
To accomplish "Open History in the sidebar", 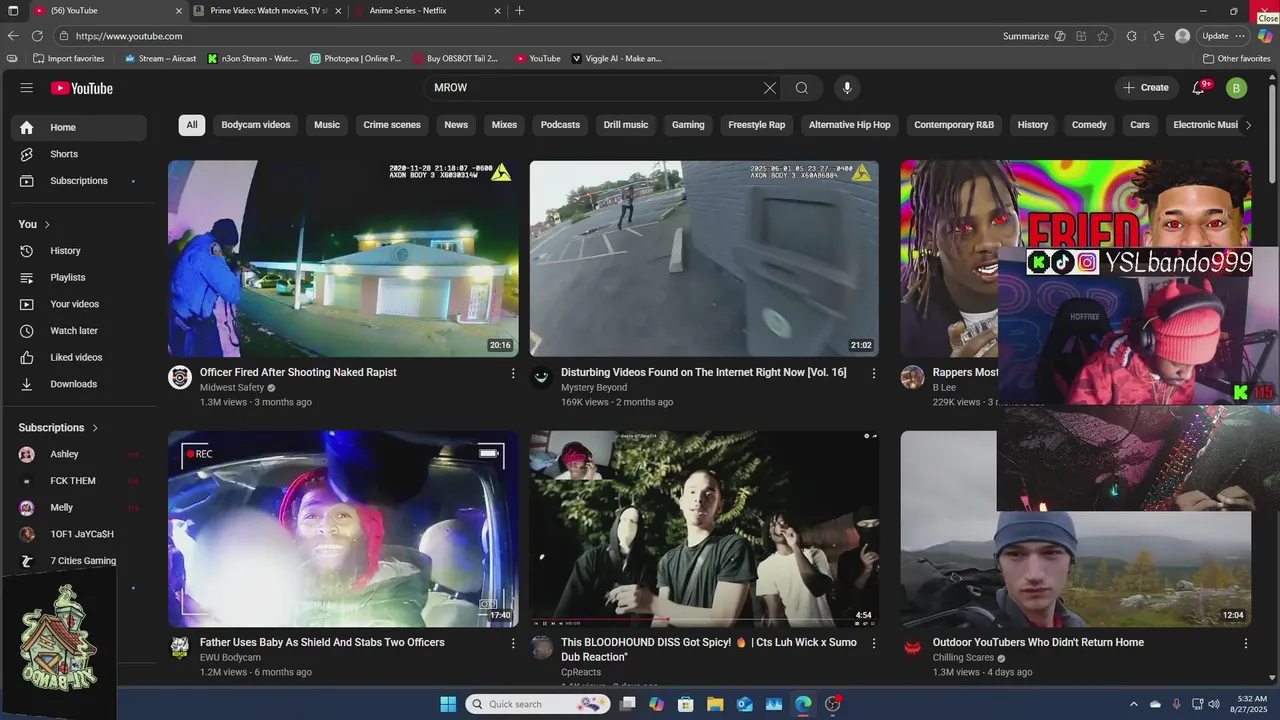I will click(78, 251).
